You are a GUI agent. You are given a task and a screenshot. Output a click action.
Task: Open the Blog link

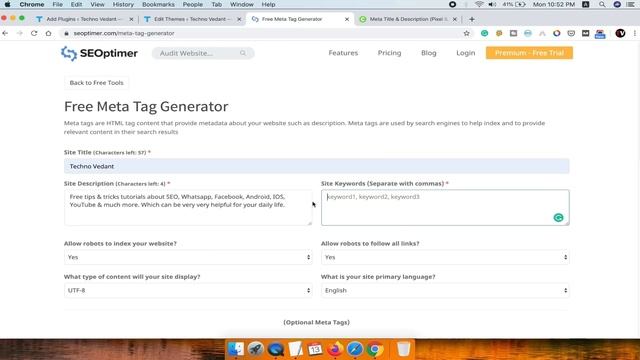coord(429,53)
